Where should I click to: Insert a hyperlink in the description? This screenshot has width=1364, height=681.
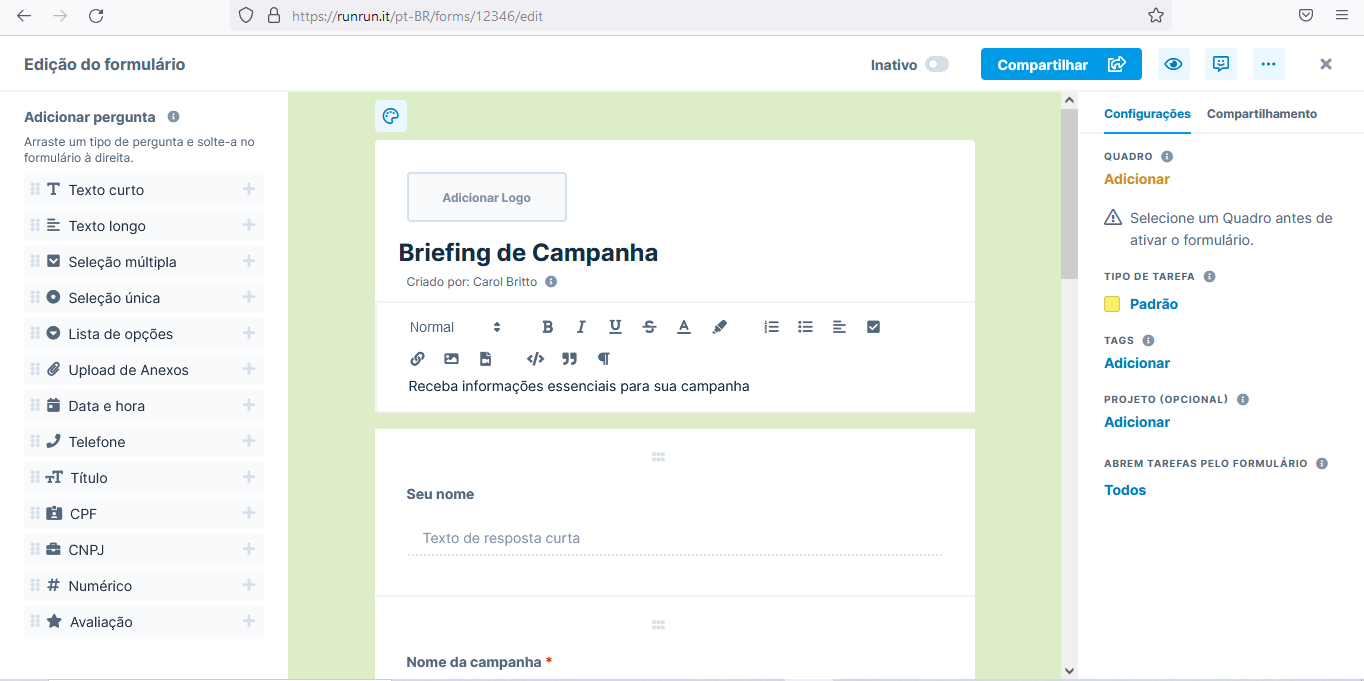418,359
